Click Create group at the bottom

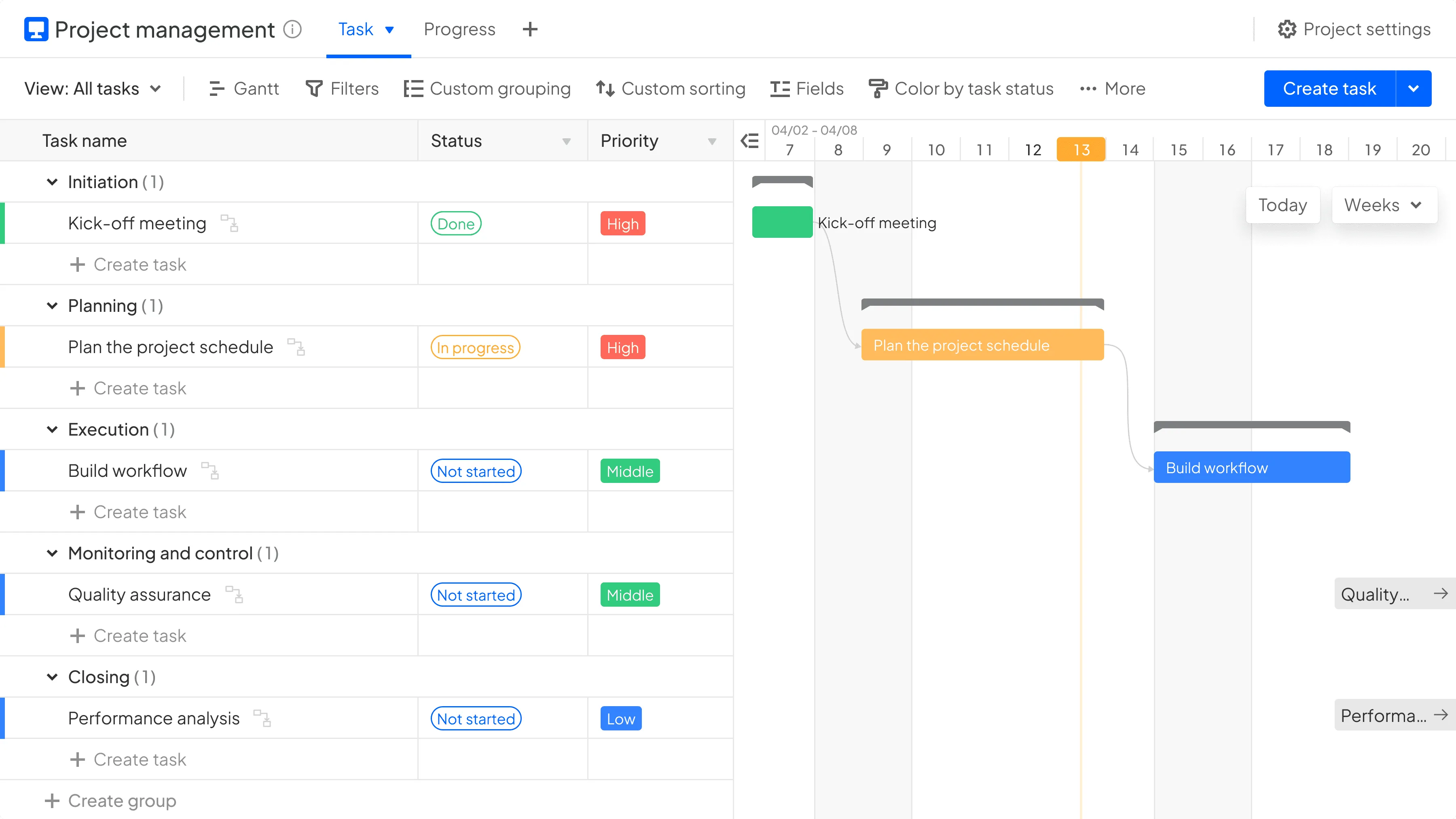[x=111, y=801]
